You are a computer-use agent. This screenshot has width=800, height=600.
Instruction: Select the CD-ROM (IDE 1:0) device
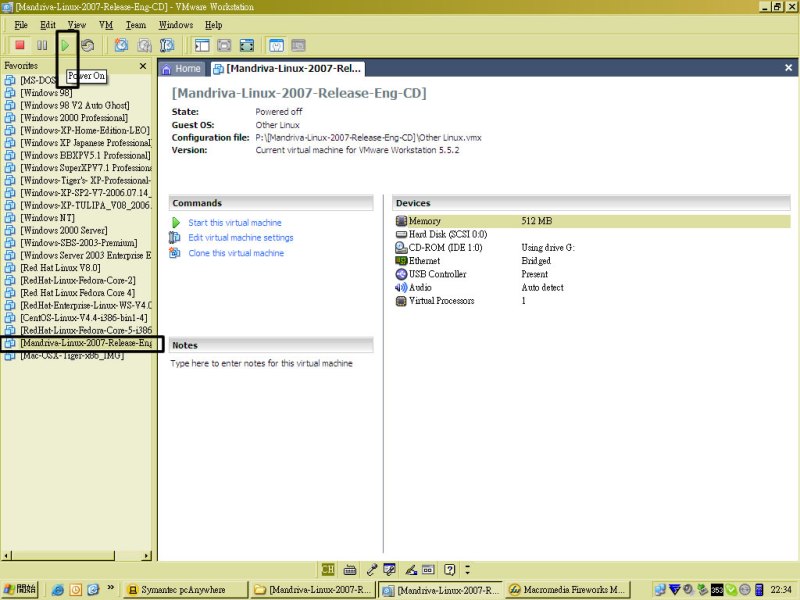(x=592, y=247)
